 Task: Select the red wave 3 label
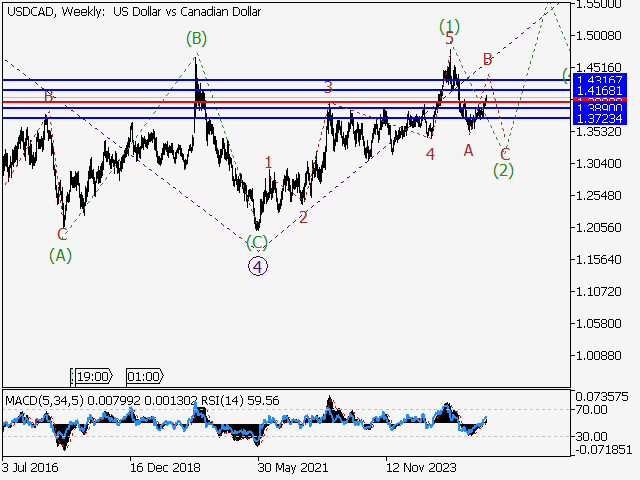(x=328, y=88)
